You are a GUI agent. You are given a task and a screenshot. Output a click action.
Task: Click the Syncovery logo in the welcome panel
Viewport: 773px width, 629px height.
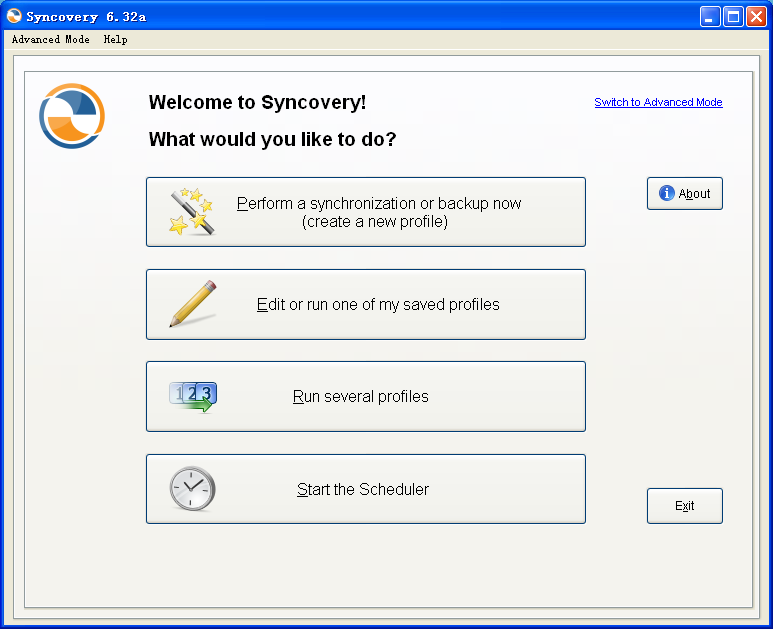click(x=72, y=116)
